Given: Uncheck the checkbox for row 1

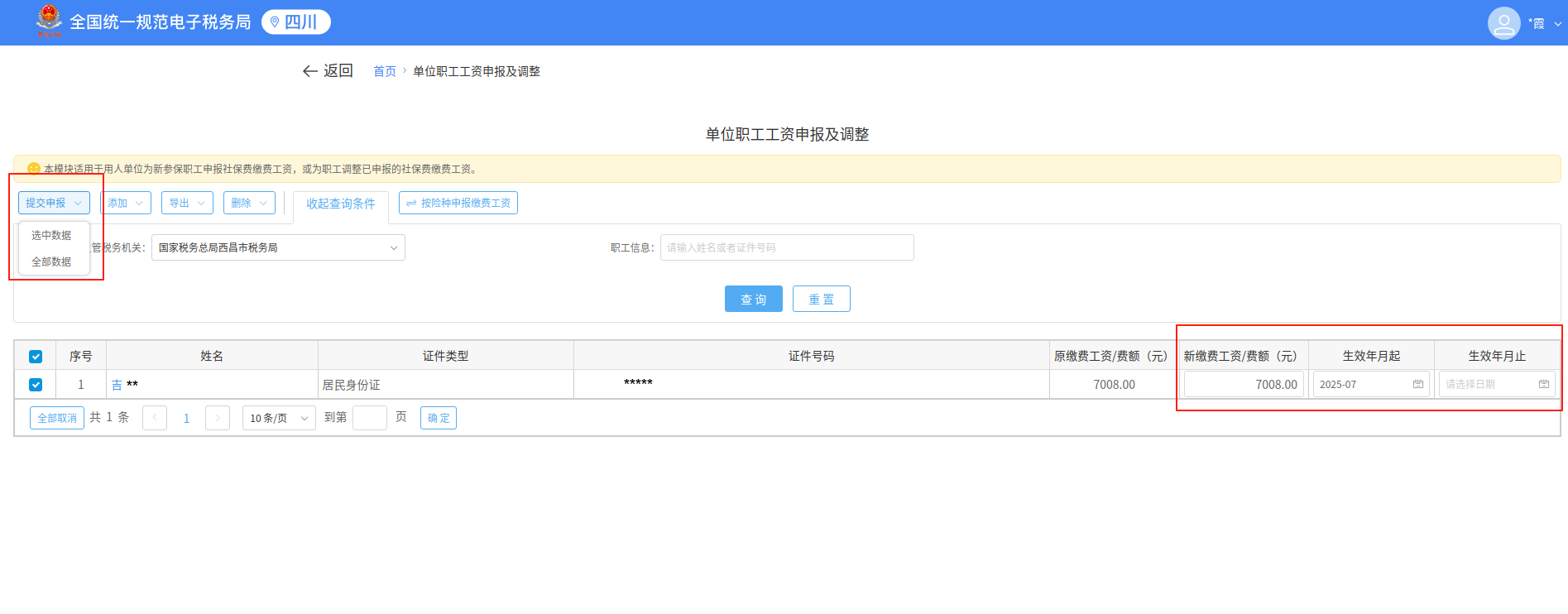Looking at the screenshot, I should click(36, 385).
